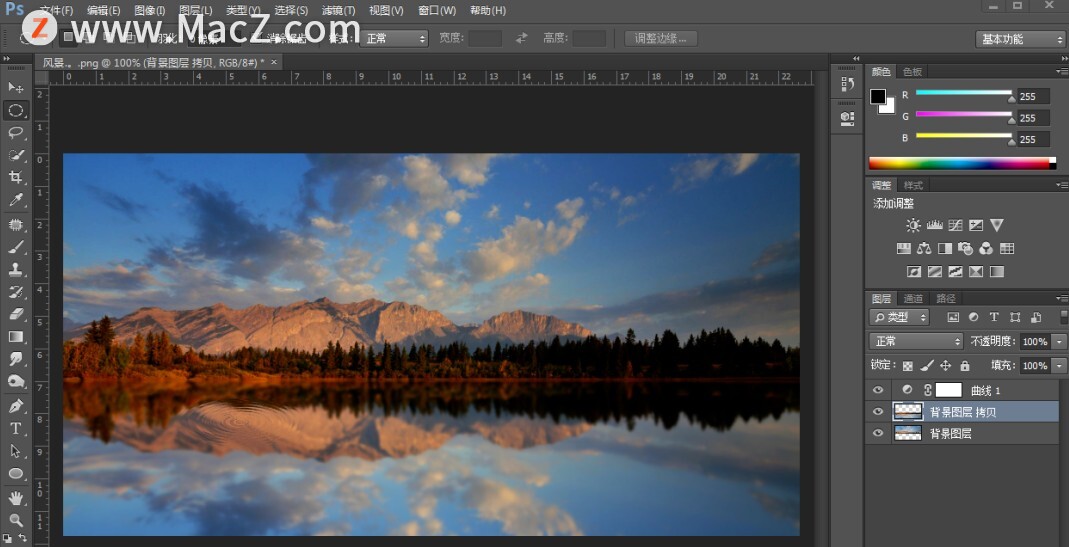This screenshot has width=1069, height=547.
Task: Switch to the 色板 tab
Action: tap(912, 71)
